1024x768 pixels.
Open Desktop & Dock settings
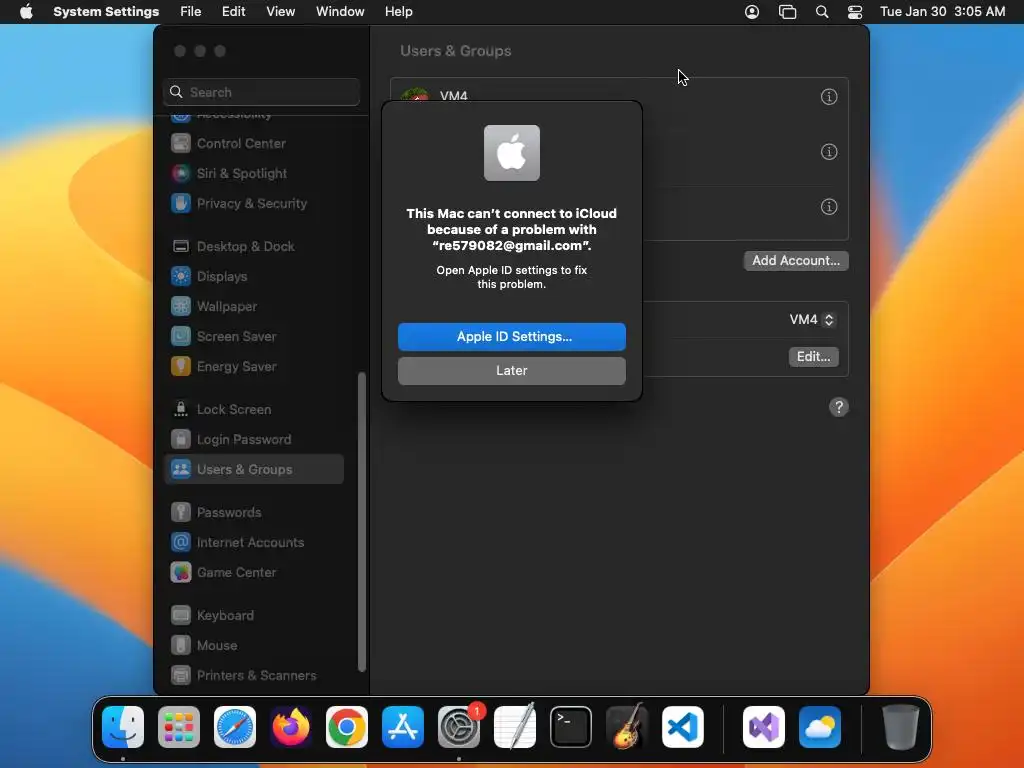254,246
